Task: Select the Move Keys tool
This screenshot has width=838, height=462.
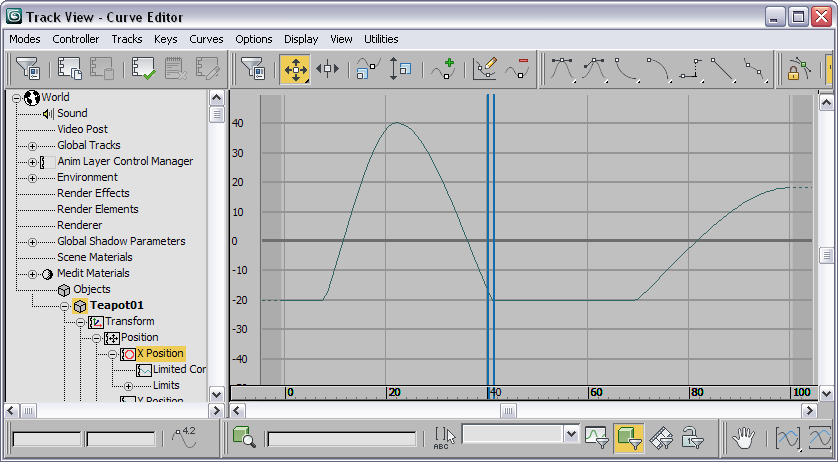Action: pyautogui.click(x=295, y=69)
